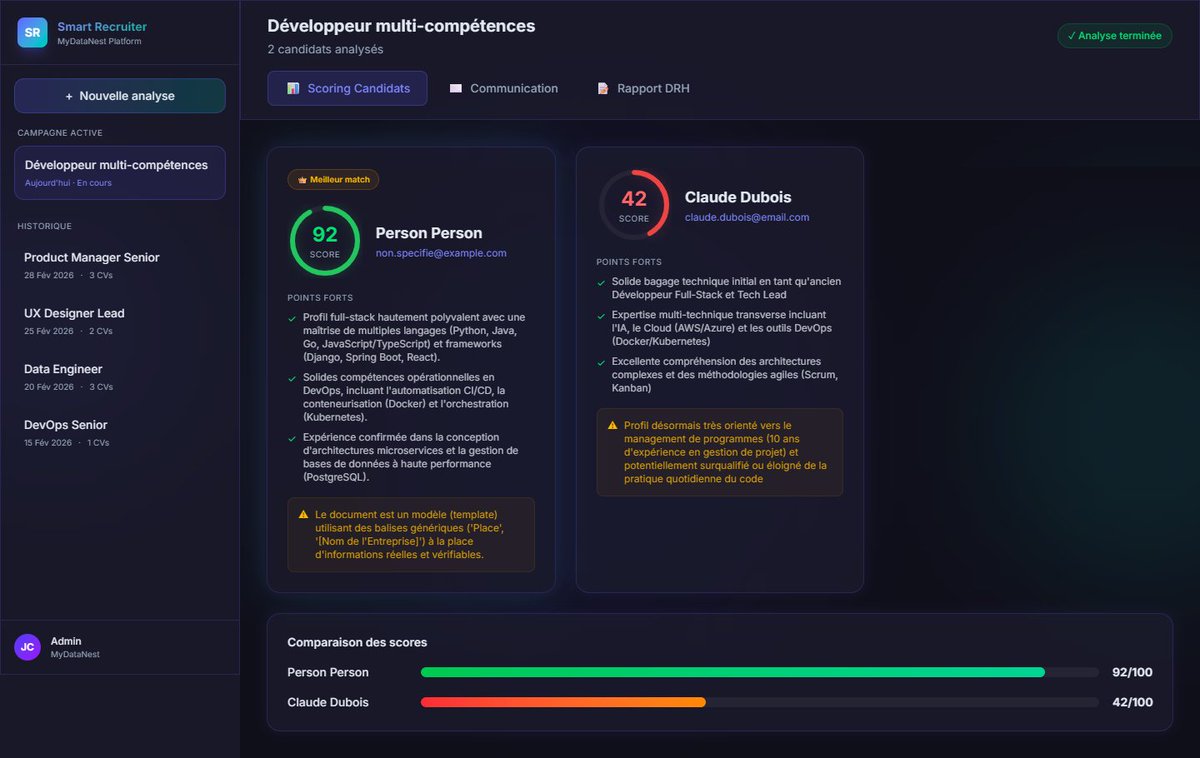Click the Admin MyDataNest profile area
Image resolution: width=1200 pixels, height=758 pixels.
tap(120, 647)
